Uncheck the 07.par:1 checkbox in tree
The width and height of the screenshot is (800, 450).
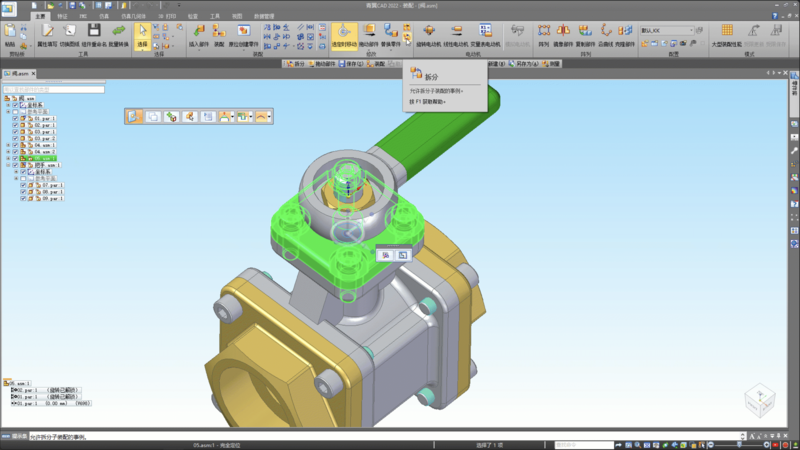coord(24,185)
